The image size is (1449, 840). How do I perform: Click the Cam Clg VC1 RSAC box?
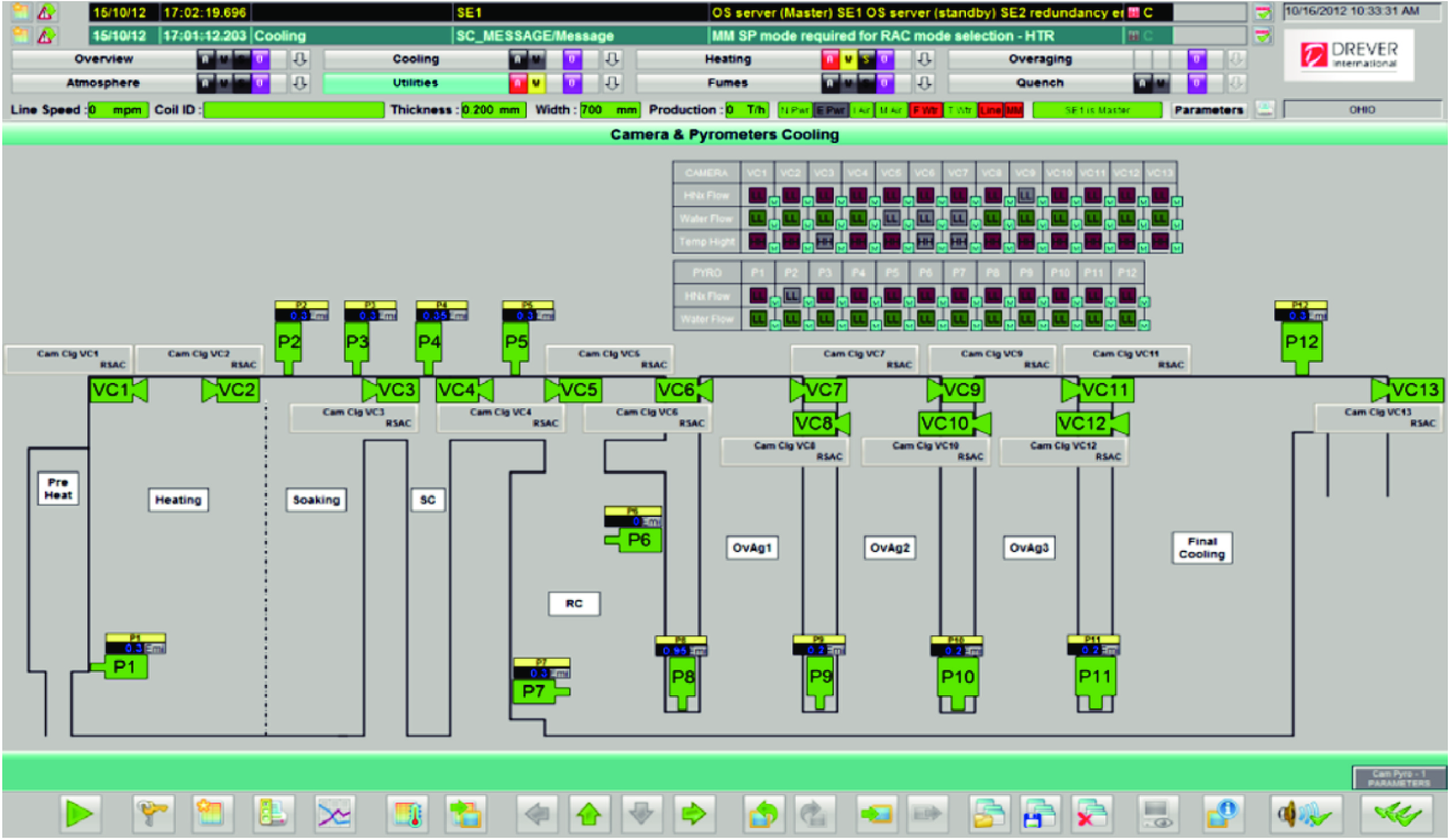[69, 359]
